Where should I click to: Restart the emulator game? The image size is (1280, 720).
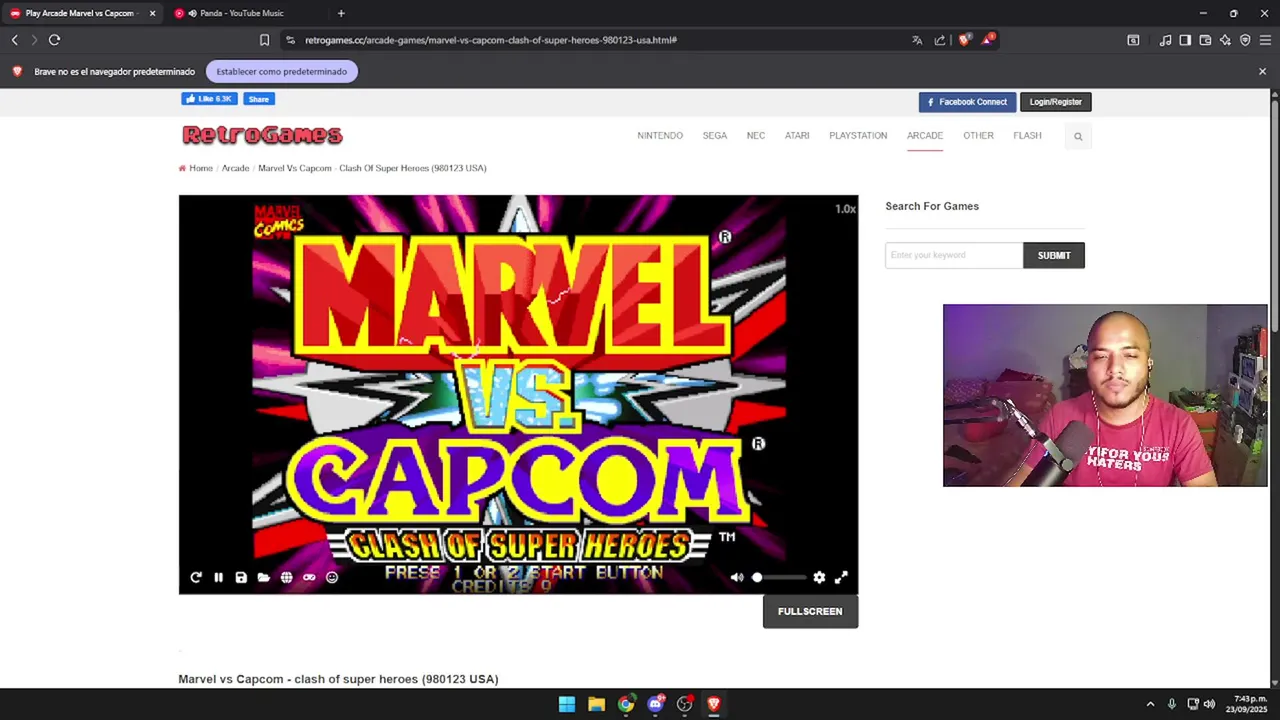point(196,577)
